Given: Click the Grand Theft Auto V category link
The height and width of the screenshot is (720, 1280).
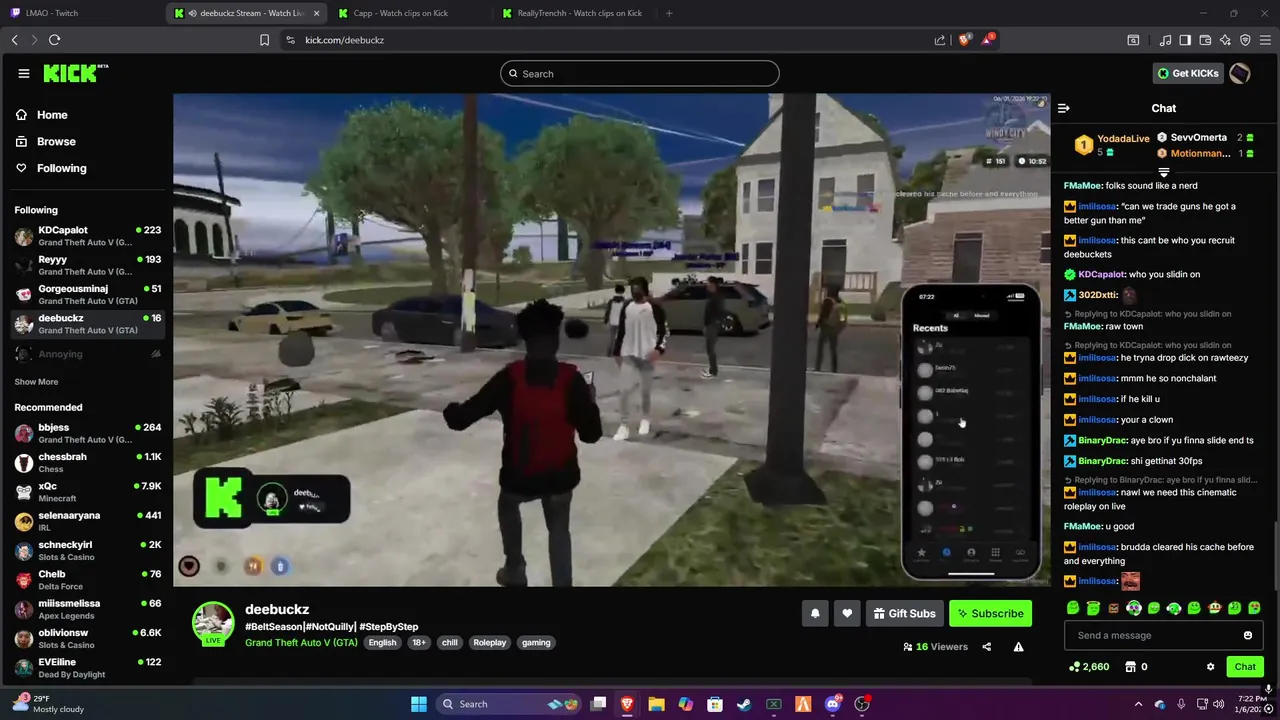Looking at the screenshot, I should [x=301, y=643].
